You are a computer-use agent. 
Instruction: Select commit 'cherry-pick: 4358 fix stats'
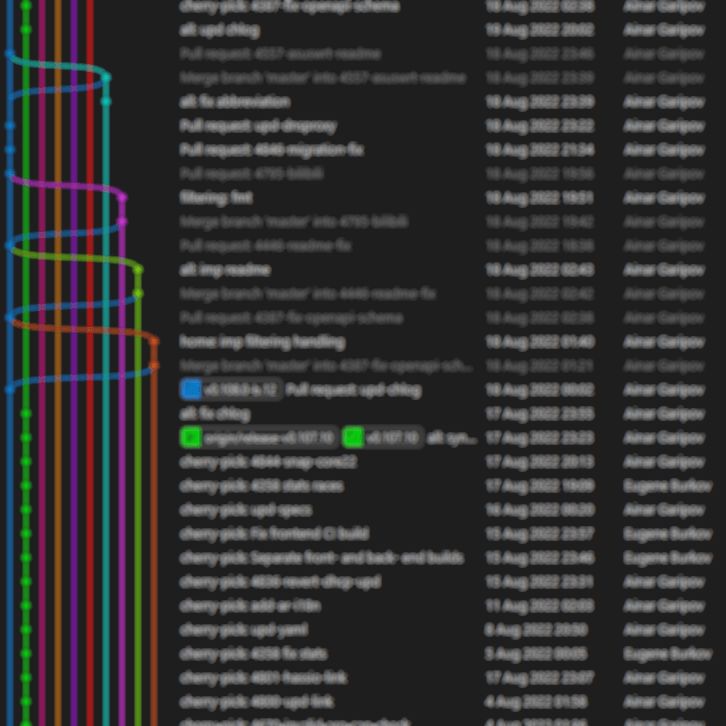pos(254,654)
